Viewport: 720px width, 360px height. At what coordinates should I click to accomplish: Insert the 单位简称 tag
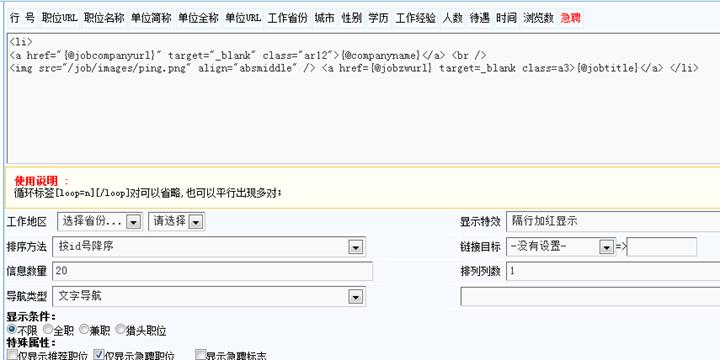pos(151,18)
